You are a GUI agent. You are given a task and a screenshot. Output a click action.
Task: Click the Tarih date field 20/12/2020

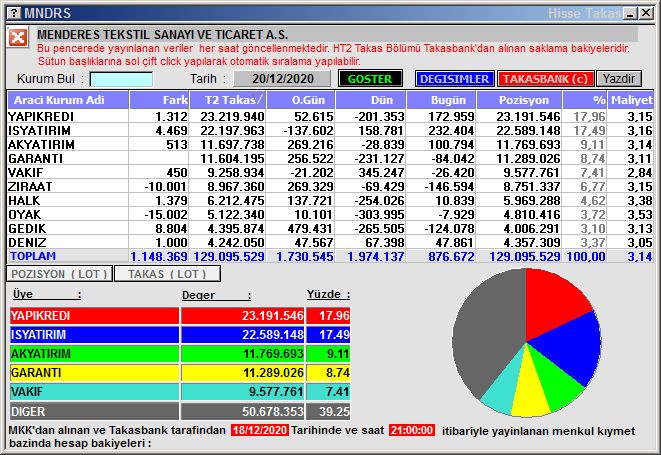pos(282,79)
